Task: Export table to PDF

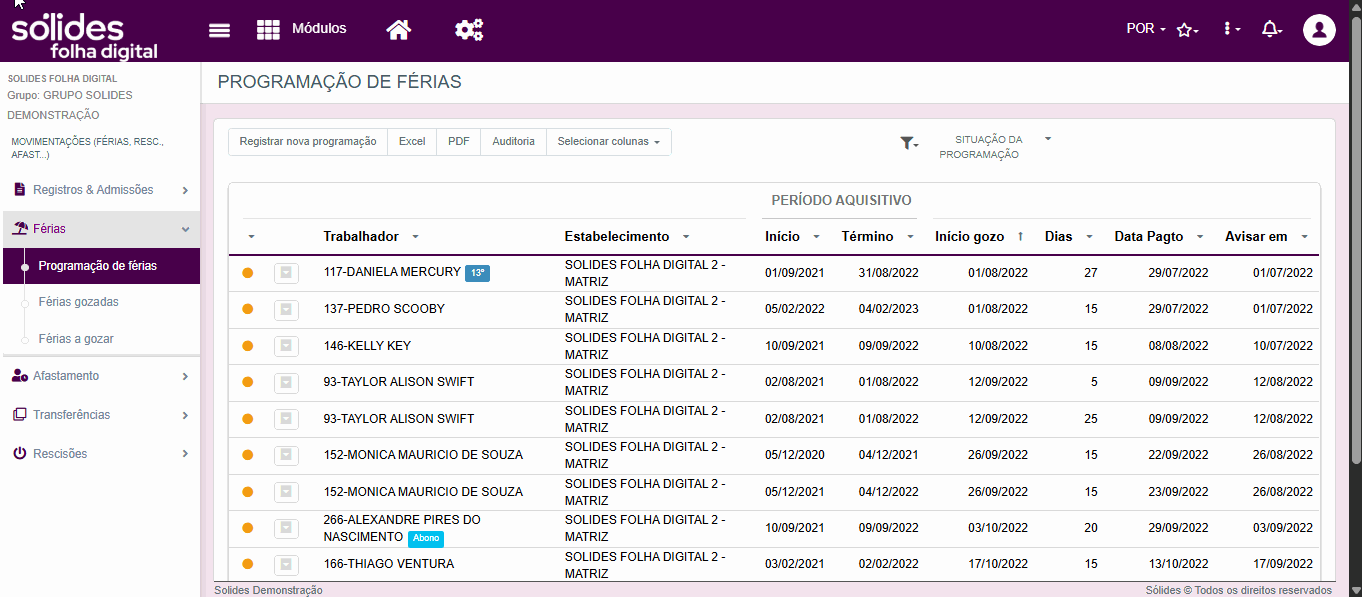Action: (x=459, y=142)
